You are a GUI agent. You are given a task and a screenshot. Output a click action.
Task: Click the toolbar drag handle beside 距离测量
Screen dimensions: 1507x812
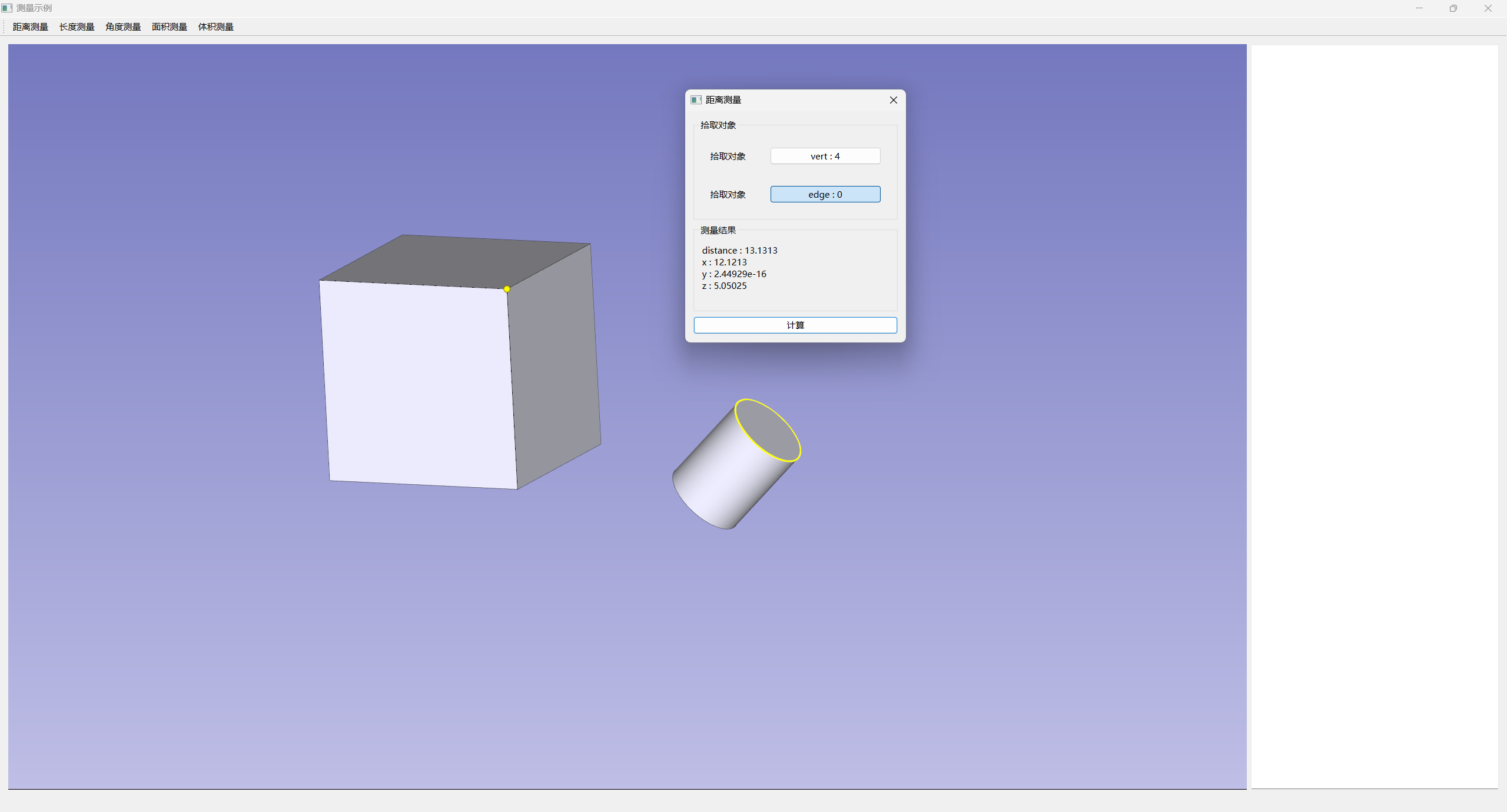tap(4, 27)
